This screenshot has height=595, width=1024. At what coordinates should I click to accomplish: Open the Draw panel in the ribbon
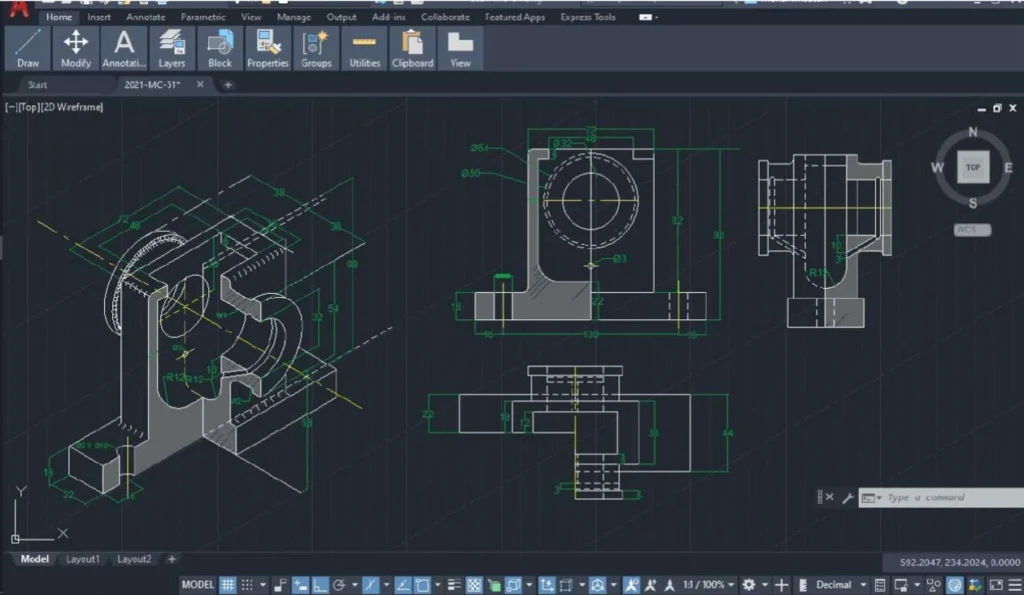coord(28,48)
